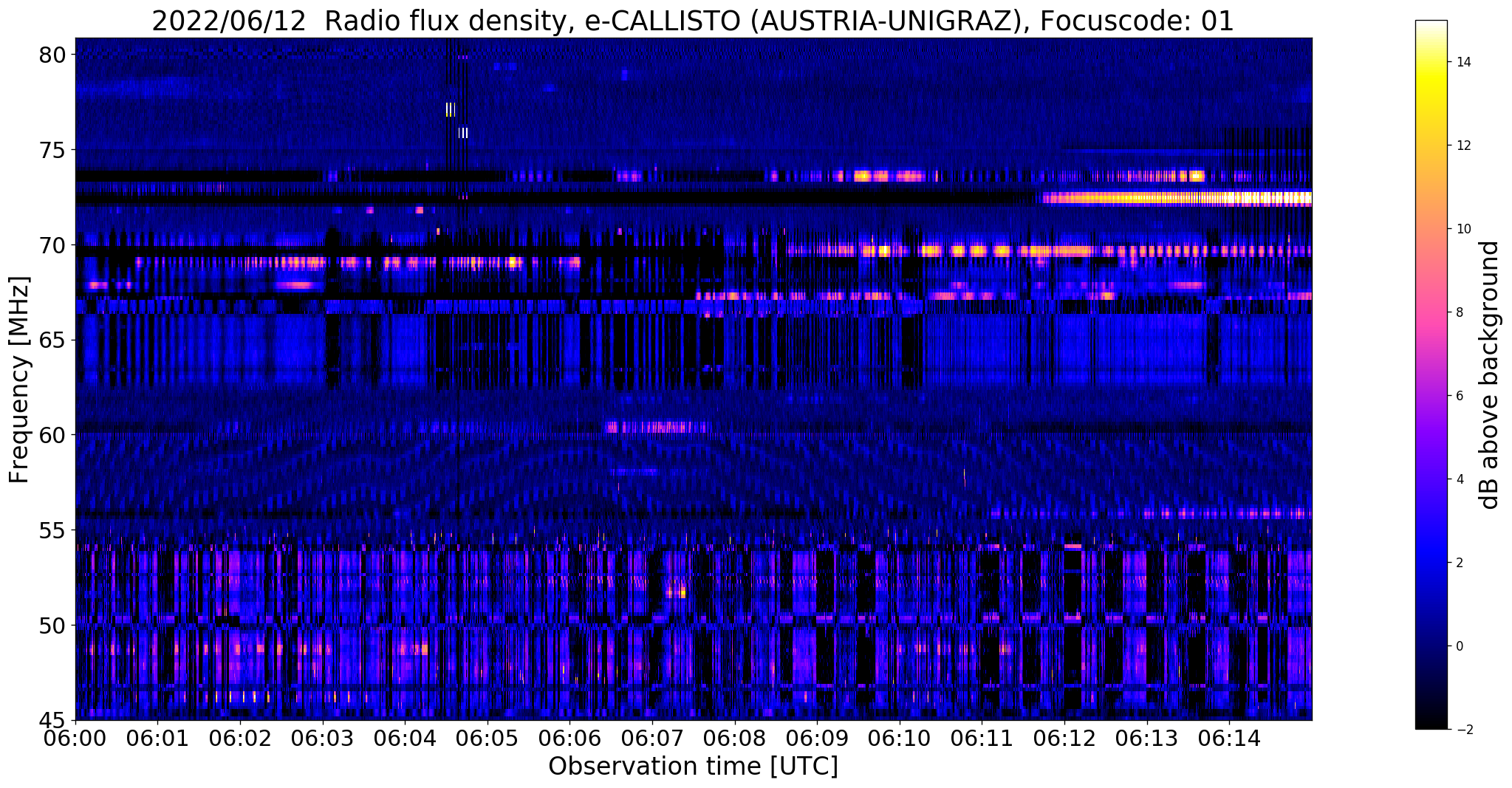
Task: Click the 45 frequency tick label
Action: tap(53, 721)
